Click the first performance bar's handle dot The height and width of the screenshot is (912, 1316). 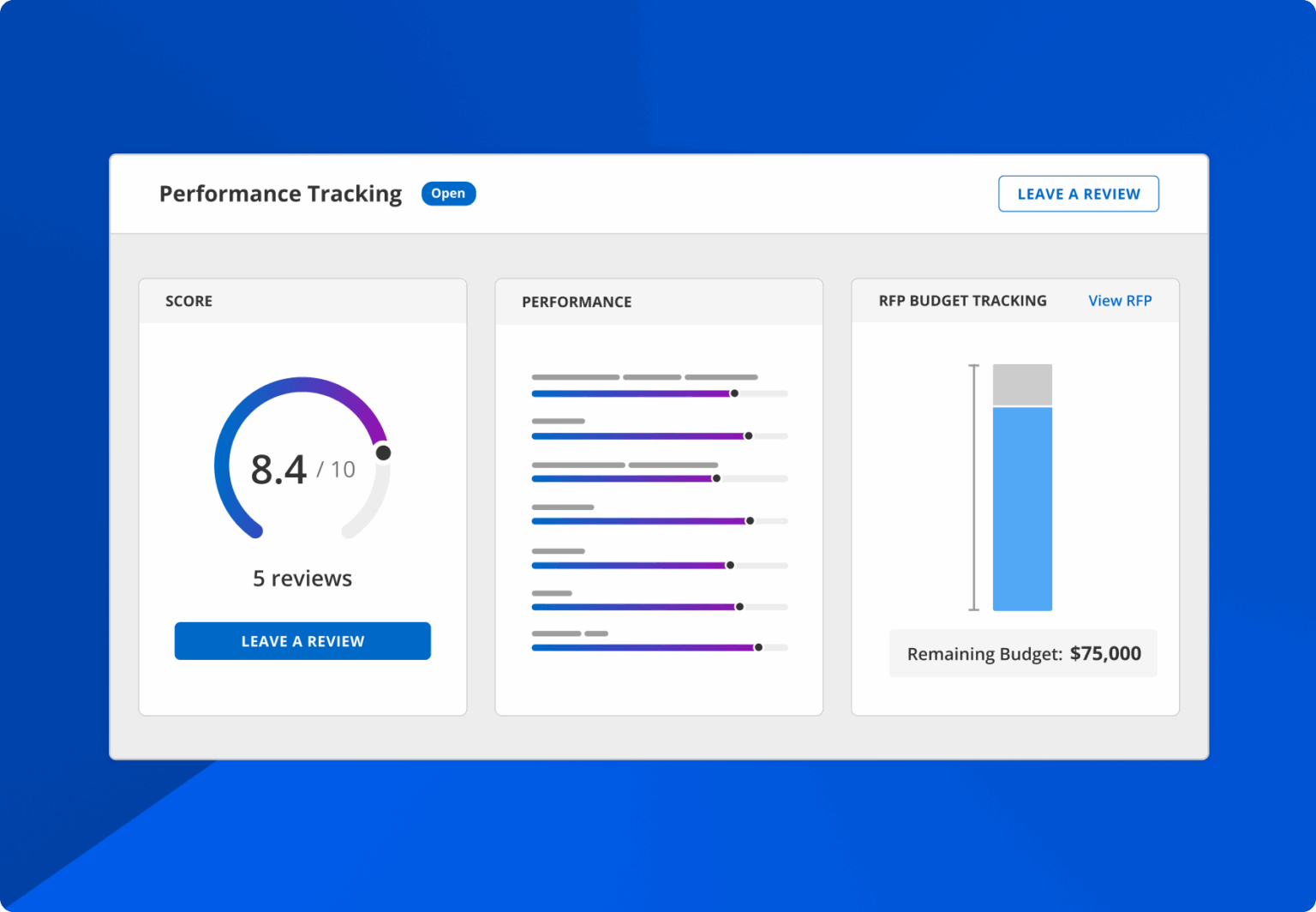[734, 393]
